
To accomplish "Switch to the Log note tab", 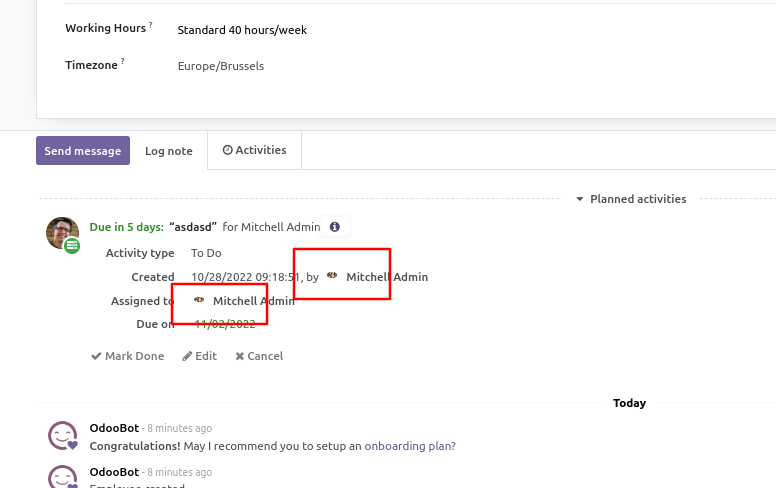I will [x=169, y=151].
